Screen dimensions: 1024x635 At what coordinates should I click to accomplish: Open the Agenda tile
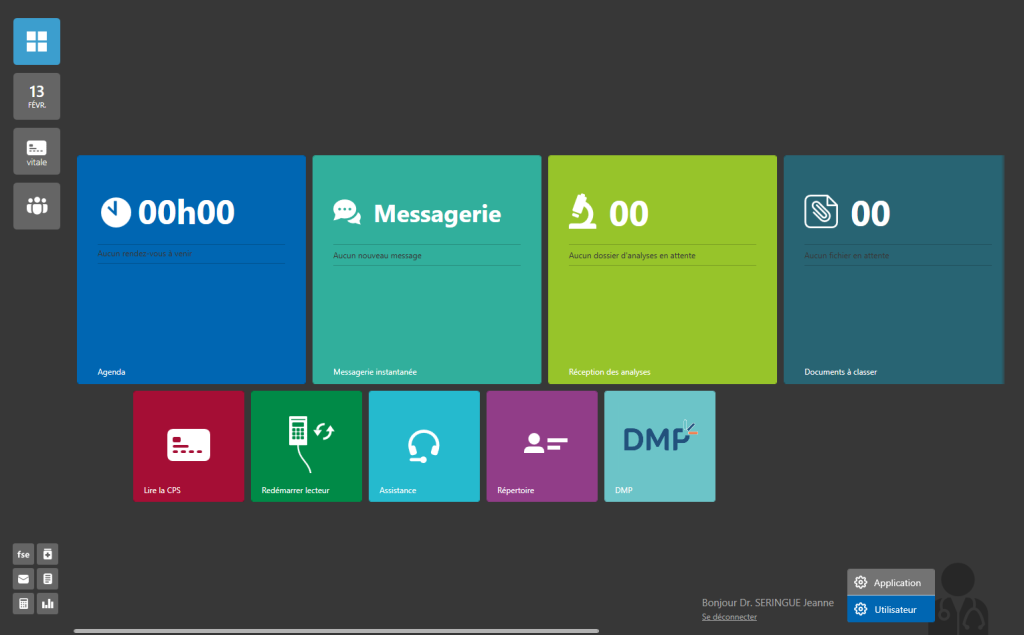click(x=191, y=269)
